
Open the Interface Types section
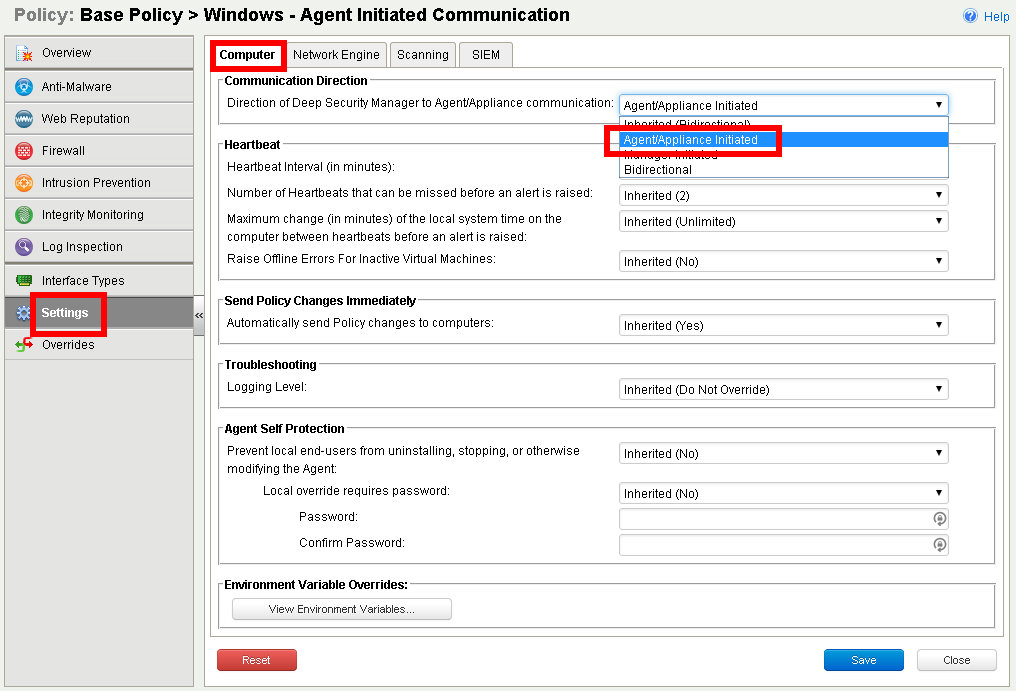coord(98,281)
